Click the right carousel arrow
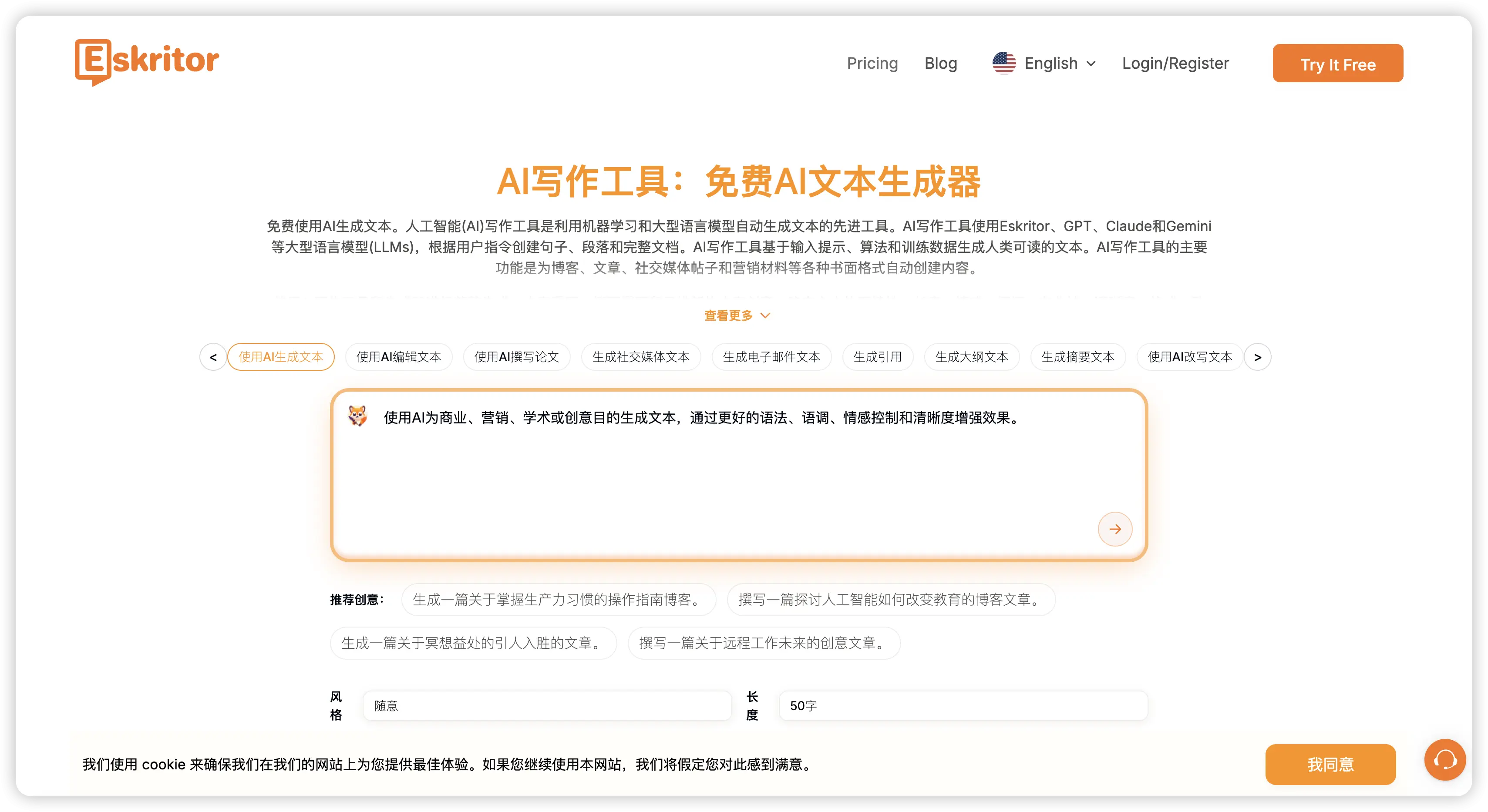This screenshot has width=1488, height=812. coord(1258,356)
